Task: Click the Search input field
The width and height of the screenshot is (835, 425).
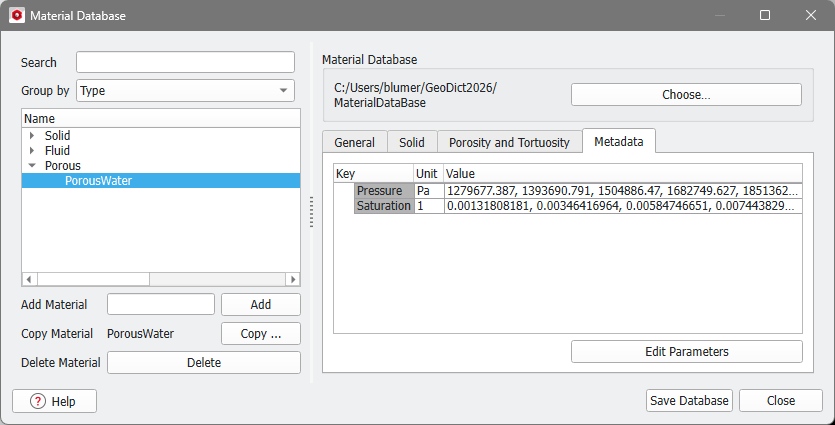Action: click(x=185, y=62)
